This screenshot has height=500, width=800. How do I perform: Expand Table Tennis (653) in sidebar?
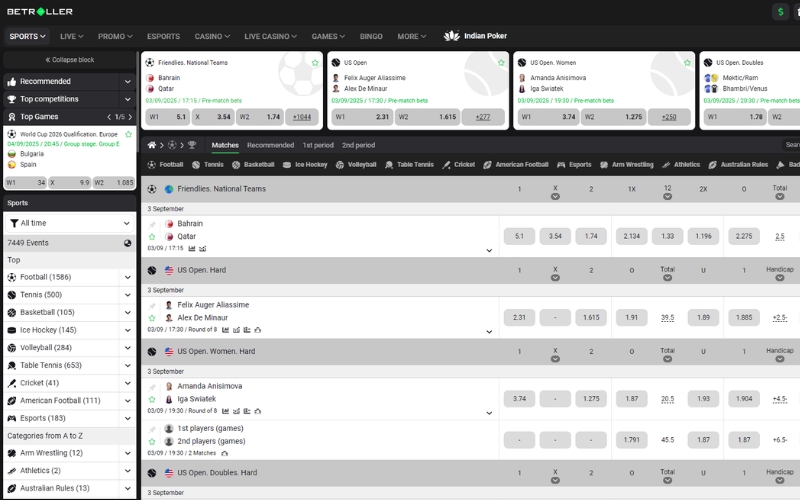pyautogui.click(x=128, y=365)
